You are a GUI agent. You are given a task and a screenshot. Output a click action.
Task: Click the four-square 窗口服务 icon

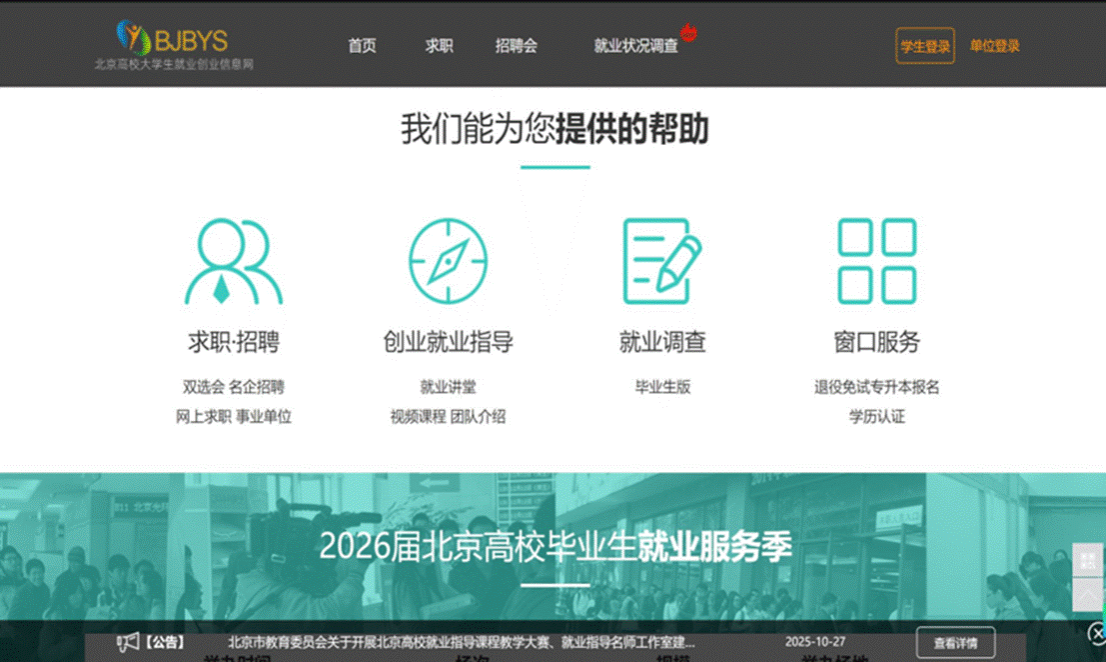877,262
